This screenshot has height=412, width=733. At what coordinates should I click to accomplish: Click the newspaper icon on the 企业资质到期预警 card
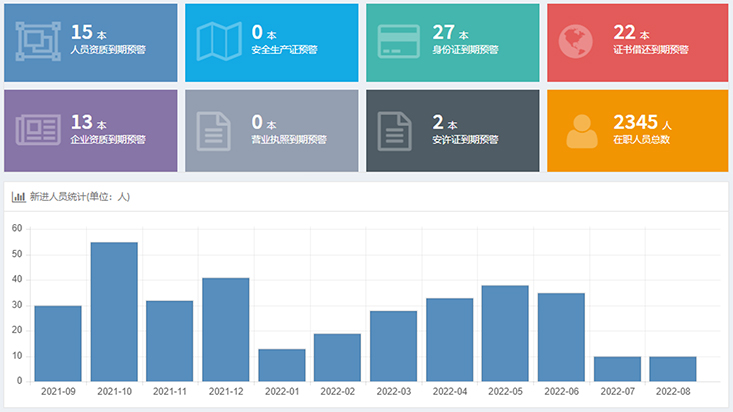coord(38,130)
